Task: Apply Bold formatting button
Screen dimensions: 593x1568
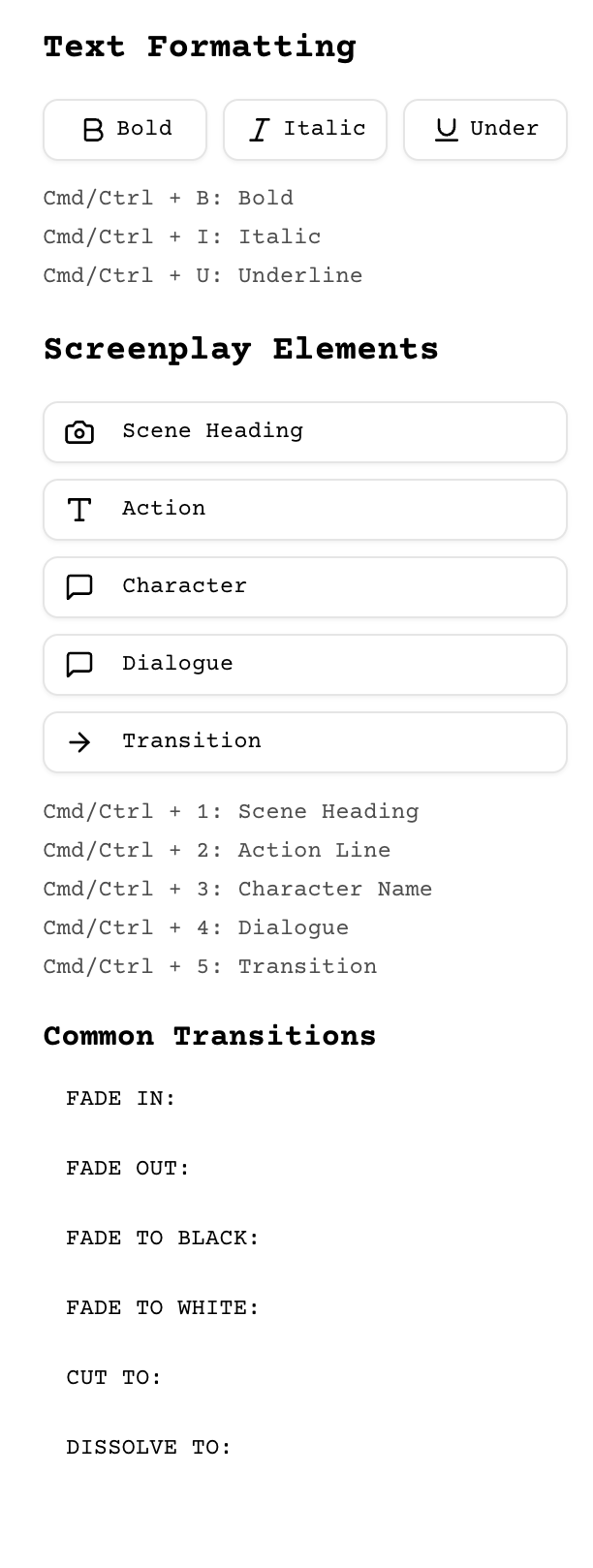Action: (x=125, y=130)
